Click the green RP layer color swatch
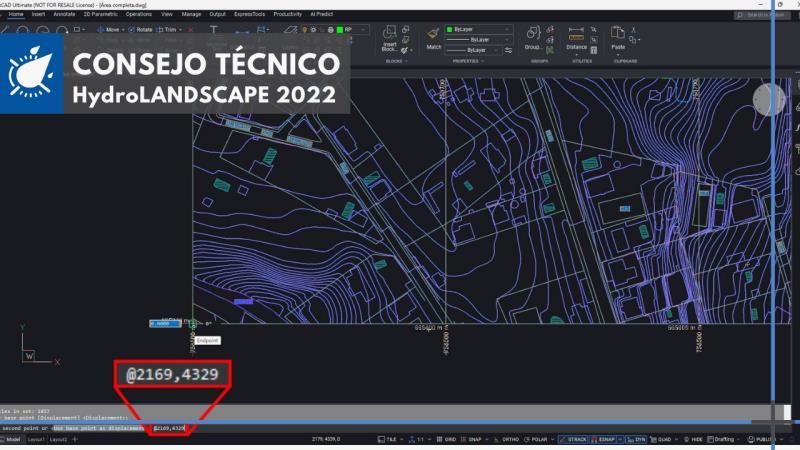 (x=340, y=30)
